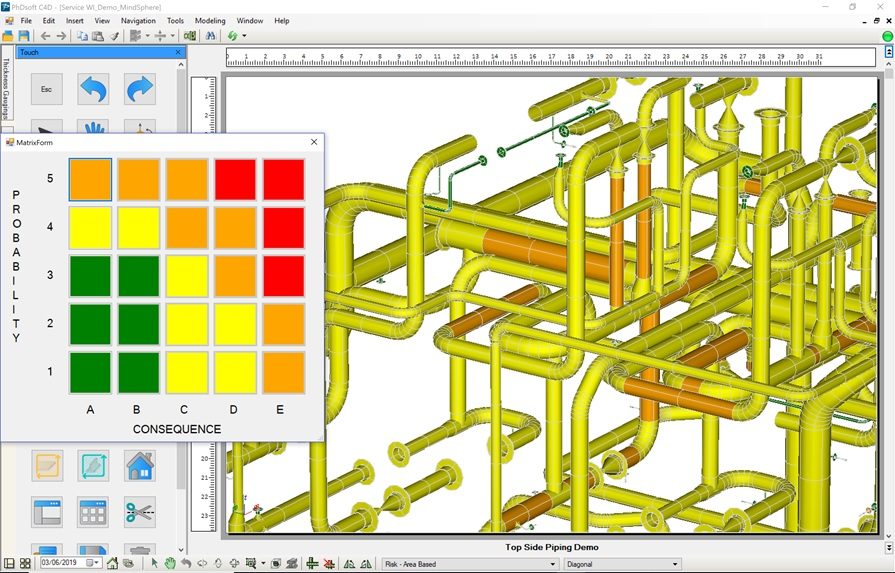This screenshot has height=573, width=895.
Task: Close the Touch panel
Action: [178, 52]
